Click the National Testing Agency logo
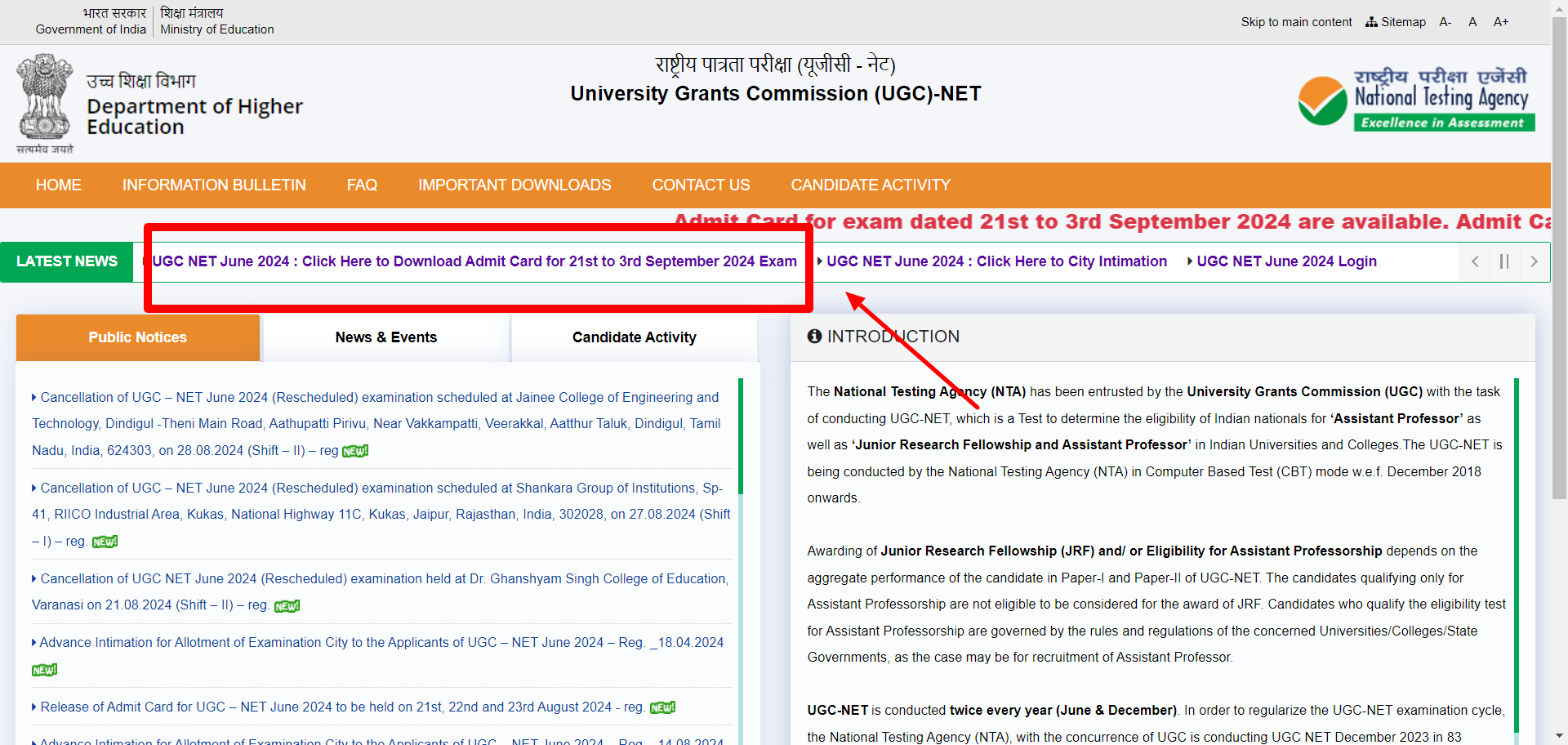 pyautogui.click(x=1417, y=100)
